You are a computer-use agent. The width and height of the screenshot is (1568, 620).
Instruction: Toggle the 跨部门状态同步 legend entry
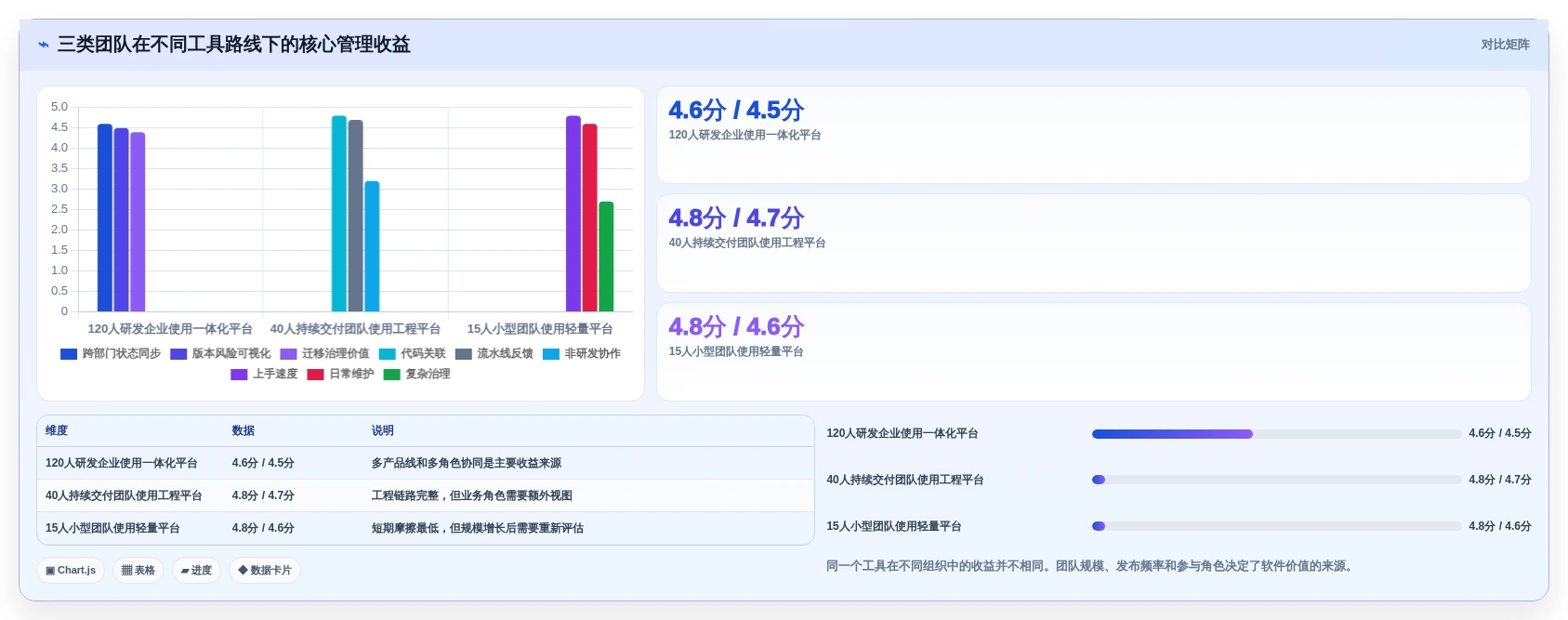[111, 353]
